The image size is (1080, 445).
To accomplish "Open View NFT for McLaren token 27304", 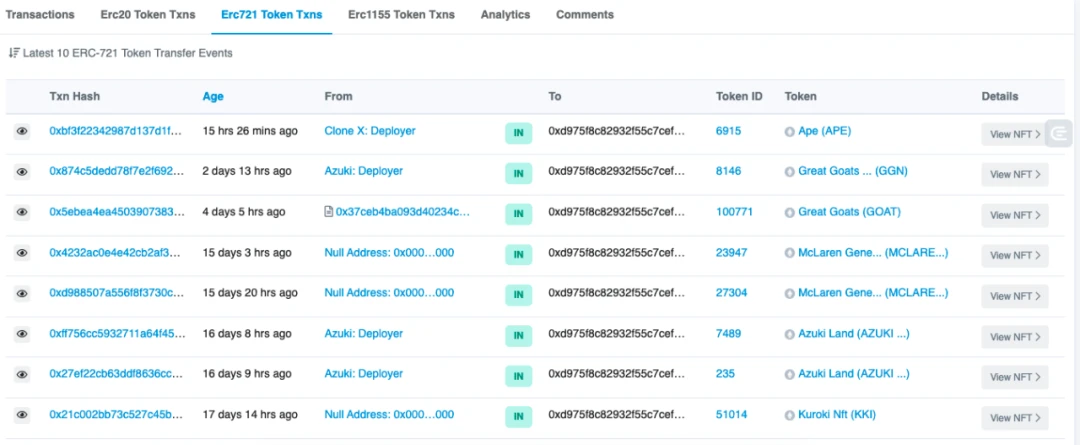I will pos(1015,296).
